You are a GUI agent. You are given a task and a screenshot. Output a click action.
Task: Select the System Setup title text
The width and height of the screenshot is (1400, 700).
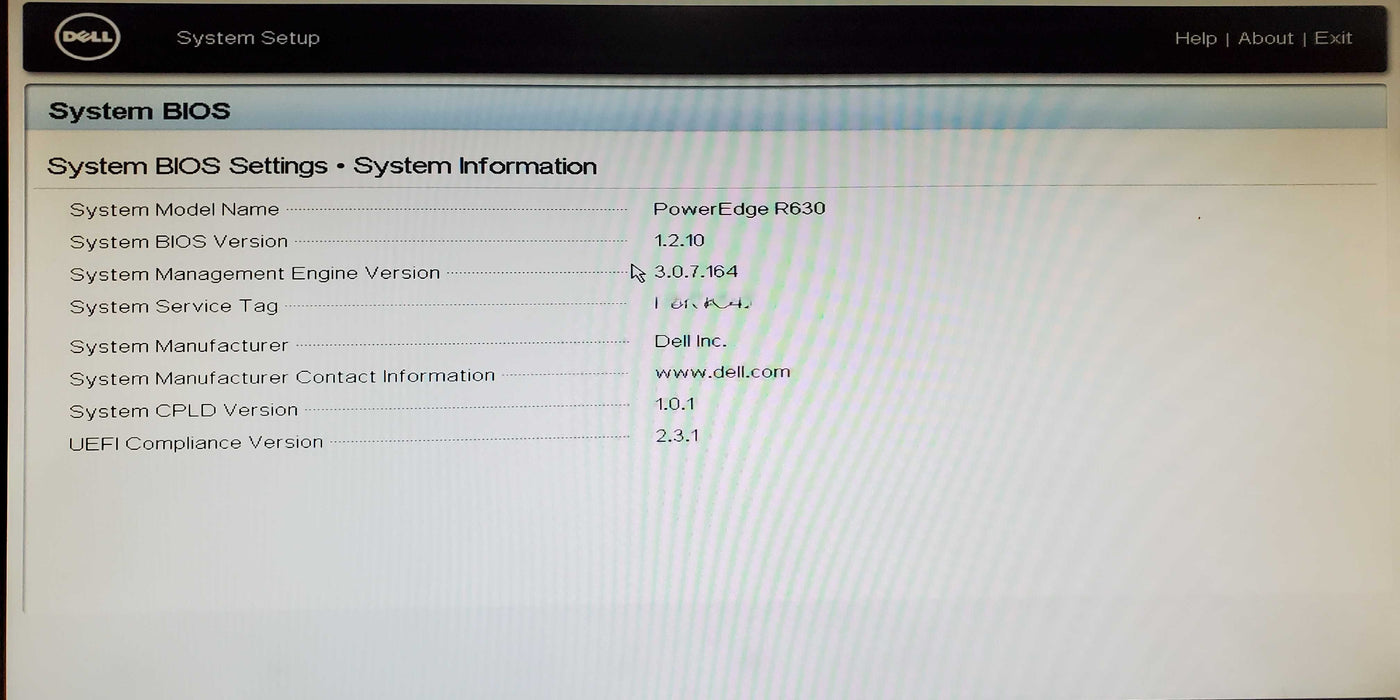click(248, 38)
